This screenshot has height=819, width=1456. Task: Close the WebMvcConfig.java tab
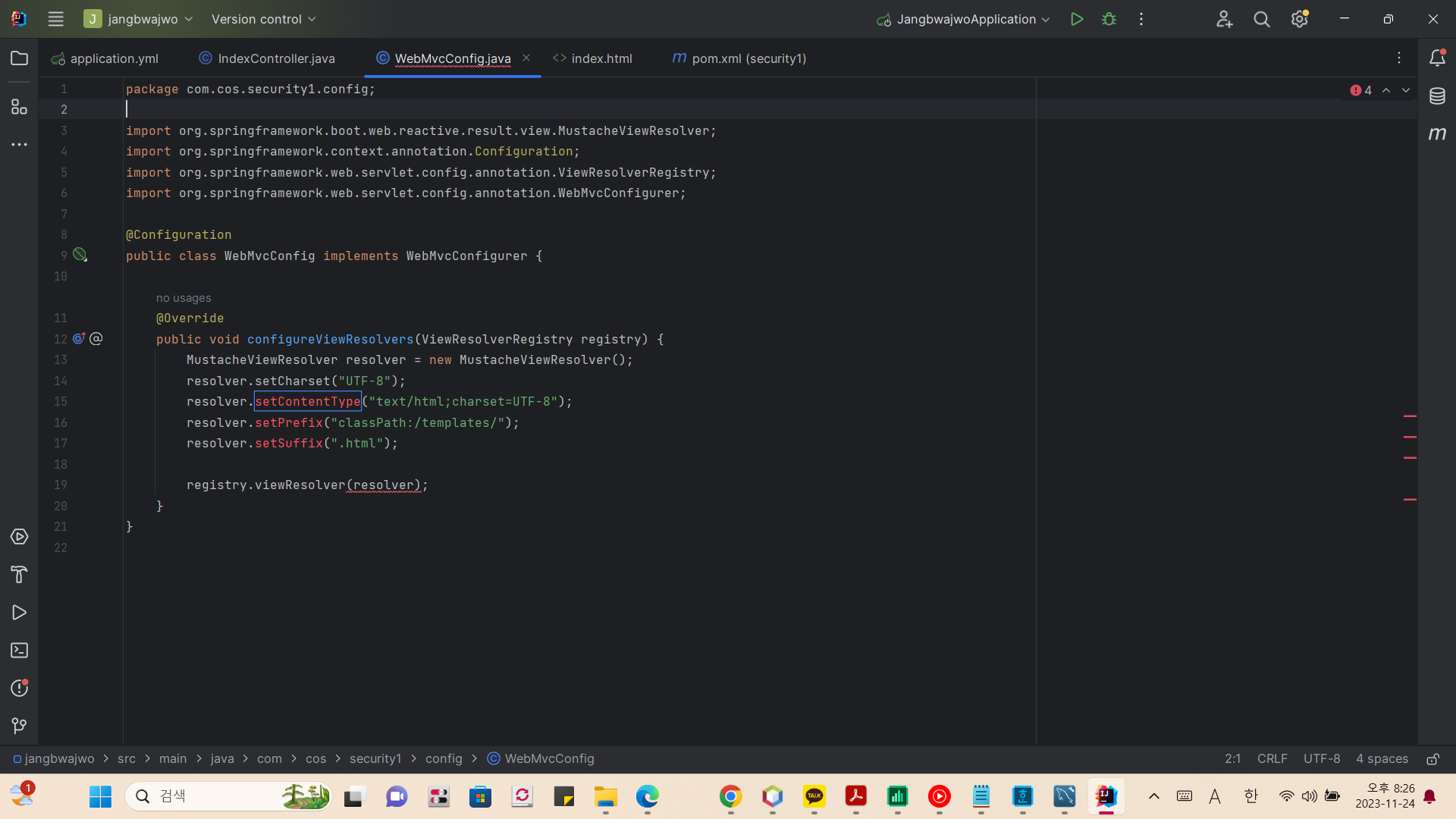(x=526, y=58)
